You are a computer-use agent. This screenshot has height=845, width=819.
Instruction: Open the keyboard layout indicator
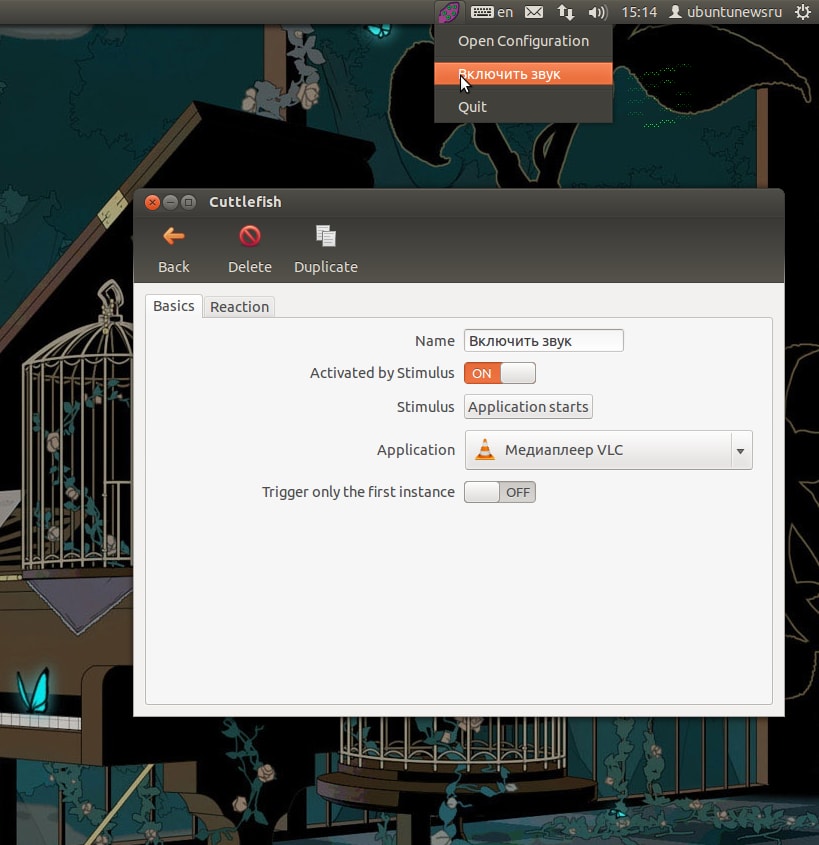point(491,12)
